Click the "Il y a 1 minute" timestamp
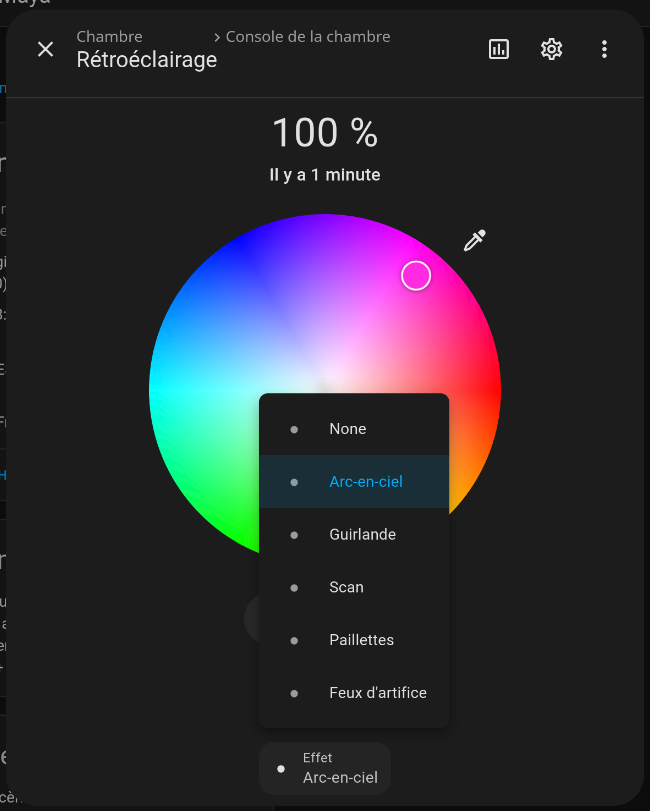The width and height of the screenshot is (650, 811). pyautogui.click(x=325, y=175)
